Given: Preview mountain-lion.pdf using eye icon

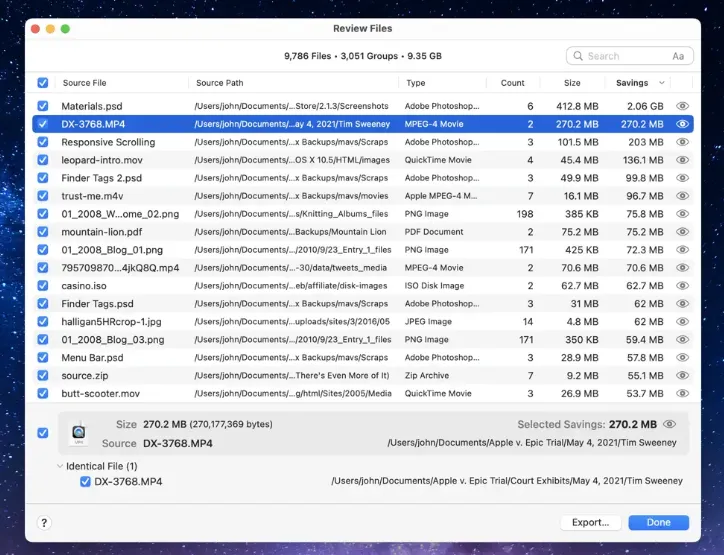Looking at the screenshot, I should pyautogui.click(x=682, y=232).
